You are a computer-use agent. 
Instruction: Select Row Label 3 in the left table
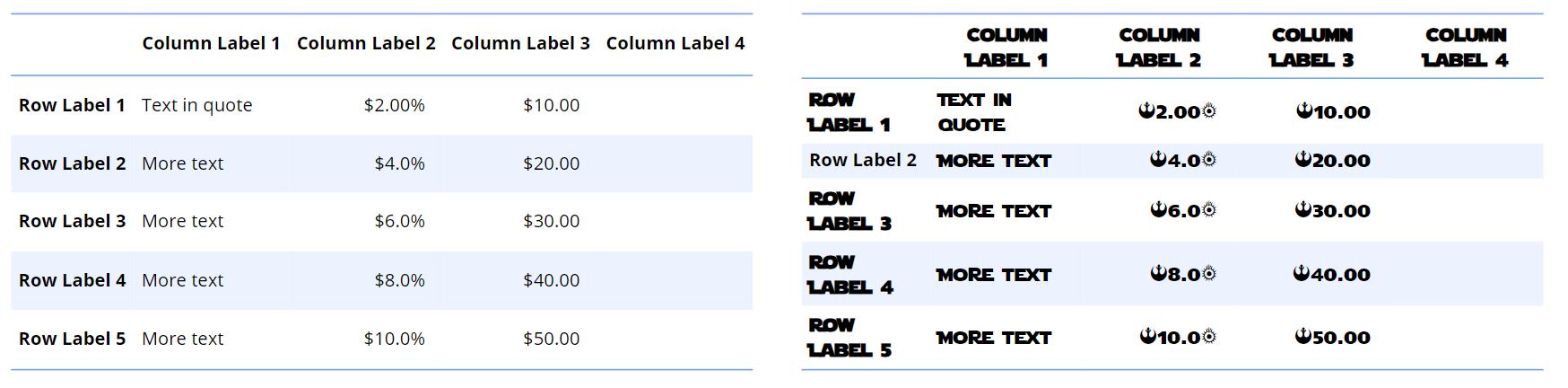coord(72,221)
